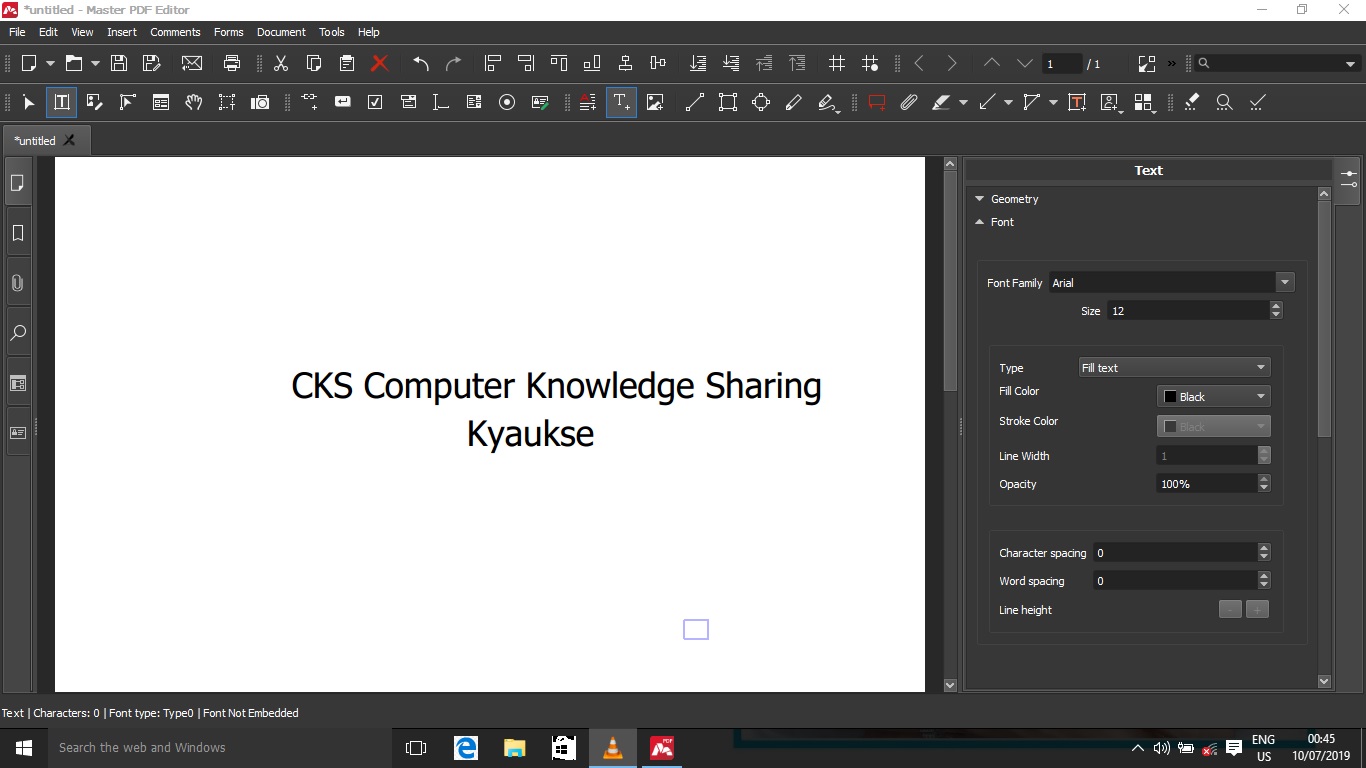This screenshot has height=768, width=1366.
Task: Open the Edit menu
Action: coord(49,32)
